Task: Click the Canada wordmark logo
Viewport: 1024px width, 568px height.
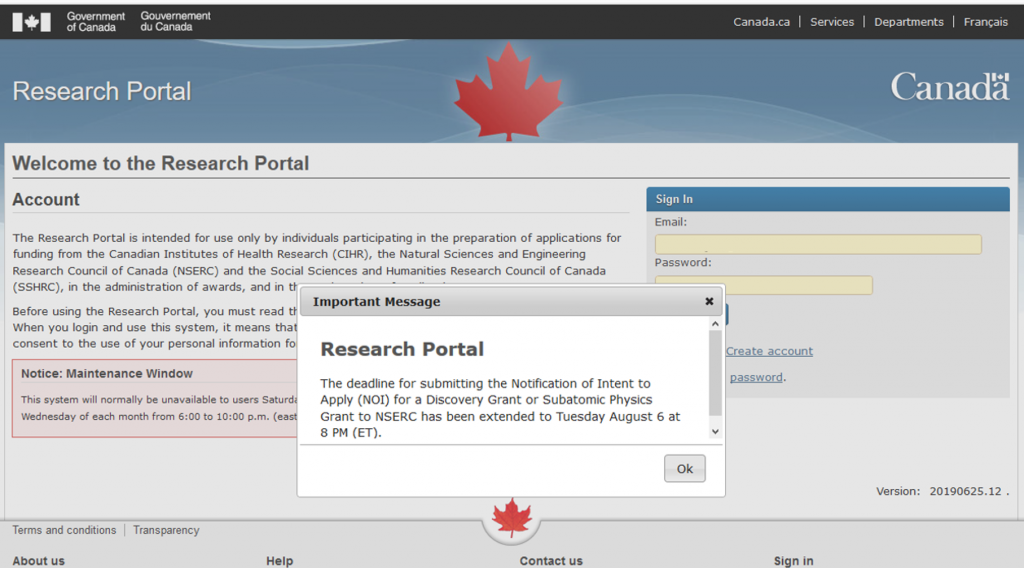Action: point(950,87)
